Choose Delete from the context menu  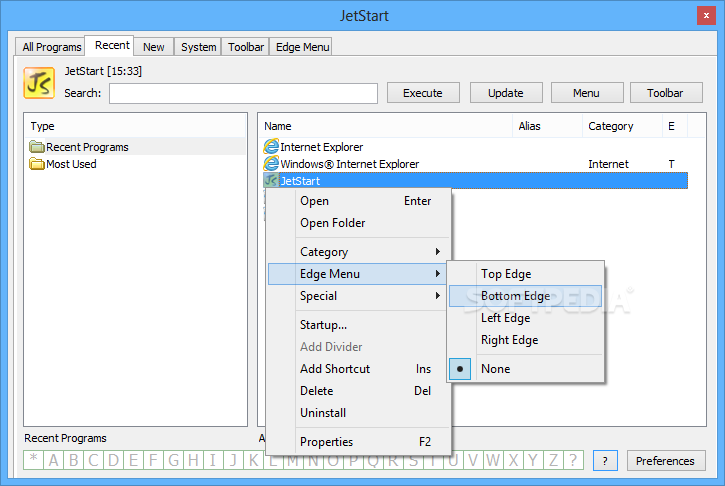[358, 391]
